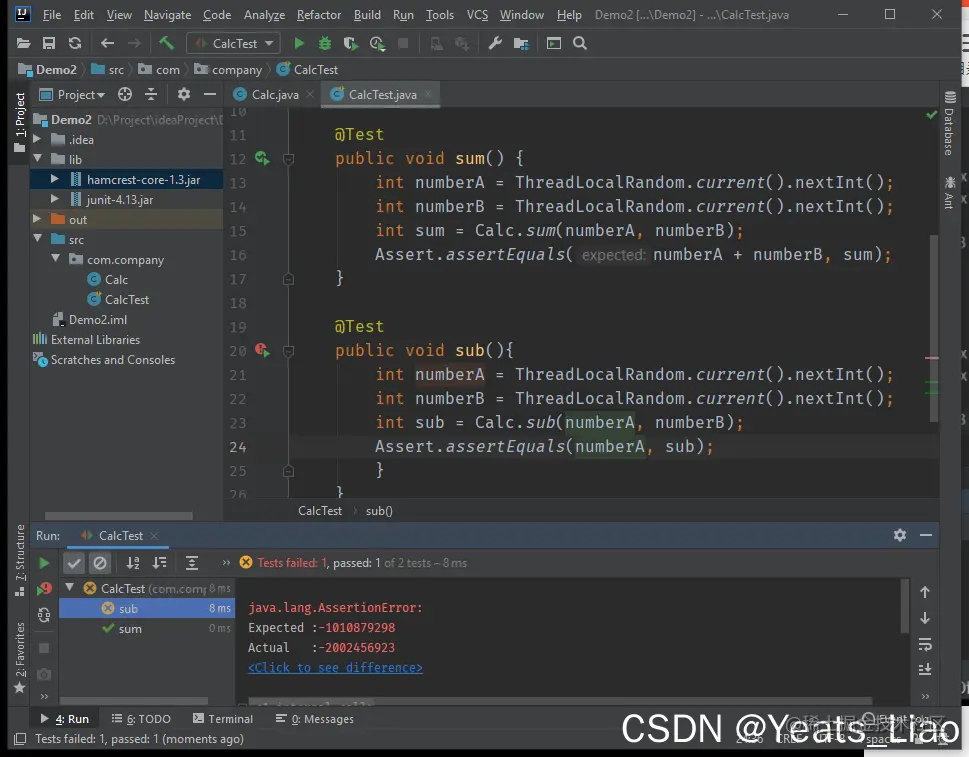The image size is (969, 757).
Task: Switch to the Calc.java editor tab
Action: pyautogui.click(x=274, y=95)
